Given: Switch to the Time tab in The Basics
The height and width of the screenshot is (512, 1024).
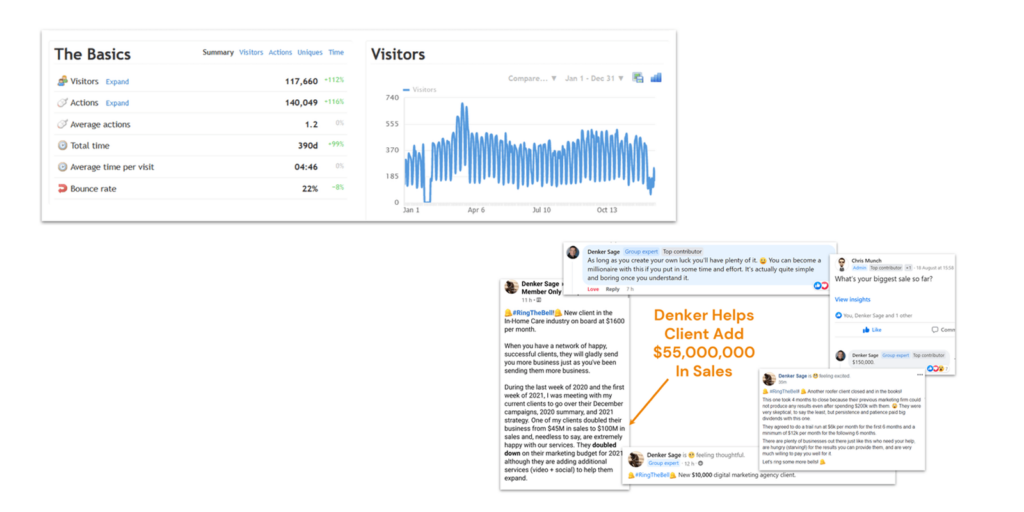Looking at the screenshot, I should click(336, 52).
